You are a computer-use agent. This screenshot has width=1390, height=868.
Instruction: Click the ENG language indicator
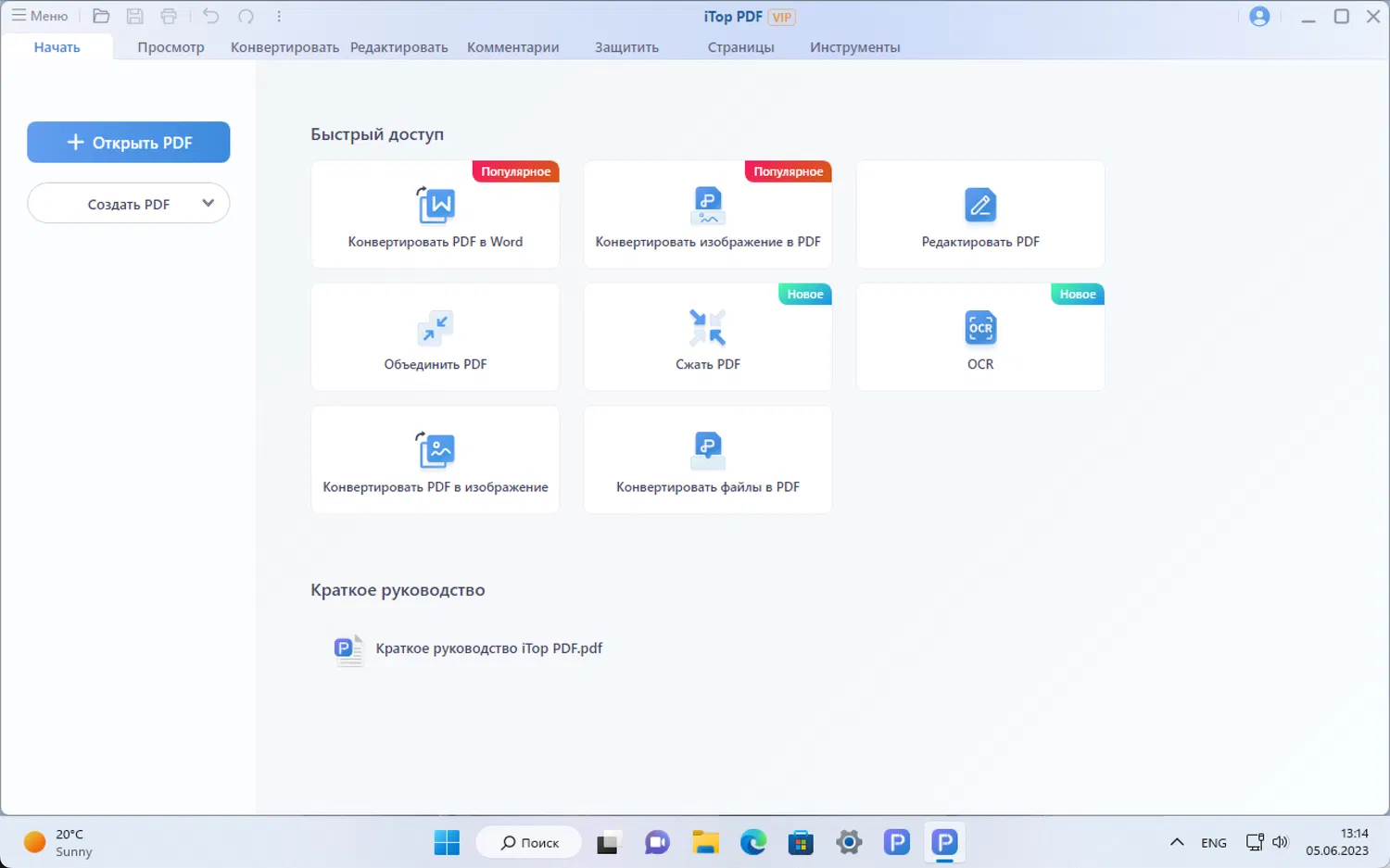tap(1214, 843)
